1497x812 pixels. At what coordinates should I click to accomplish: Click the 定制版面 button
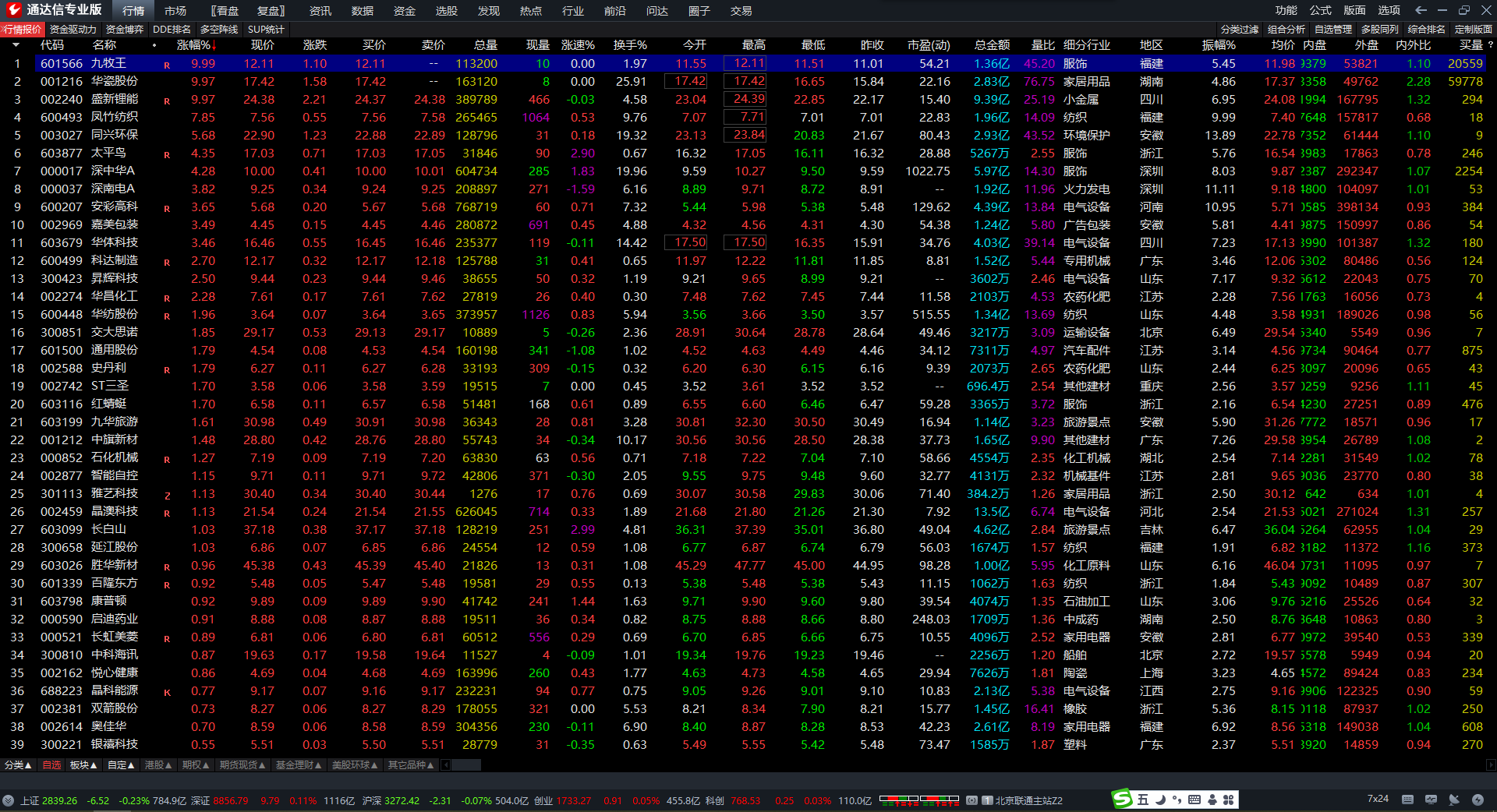1474,30
